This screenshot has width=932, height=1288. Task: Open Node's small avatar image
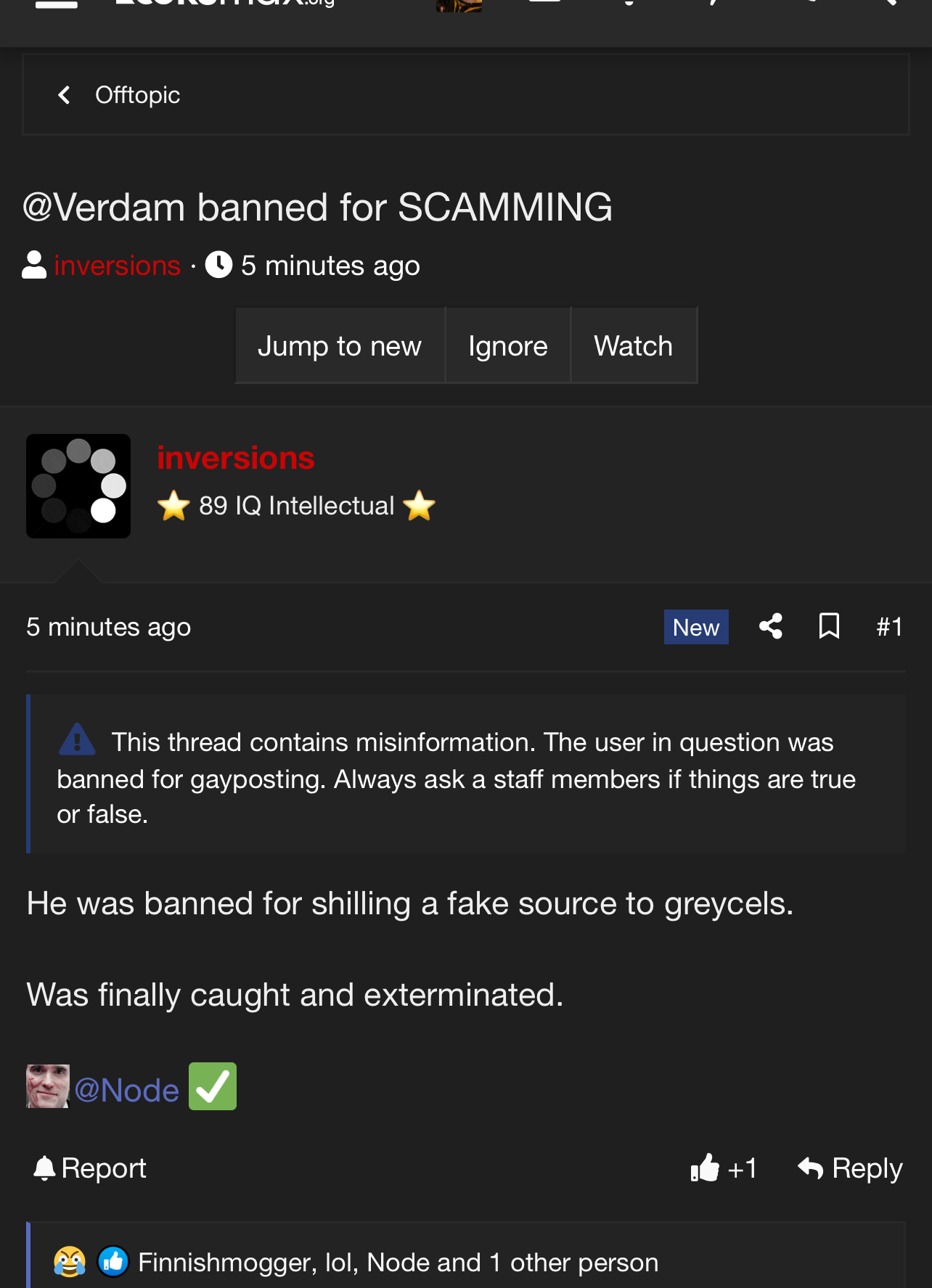[x=48, y=1086]
